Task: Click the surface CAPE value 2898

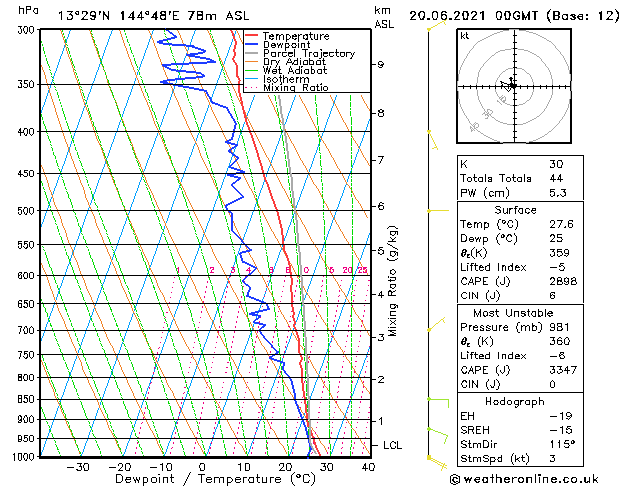Action: click(x=562, y=282)
